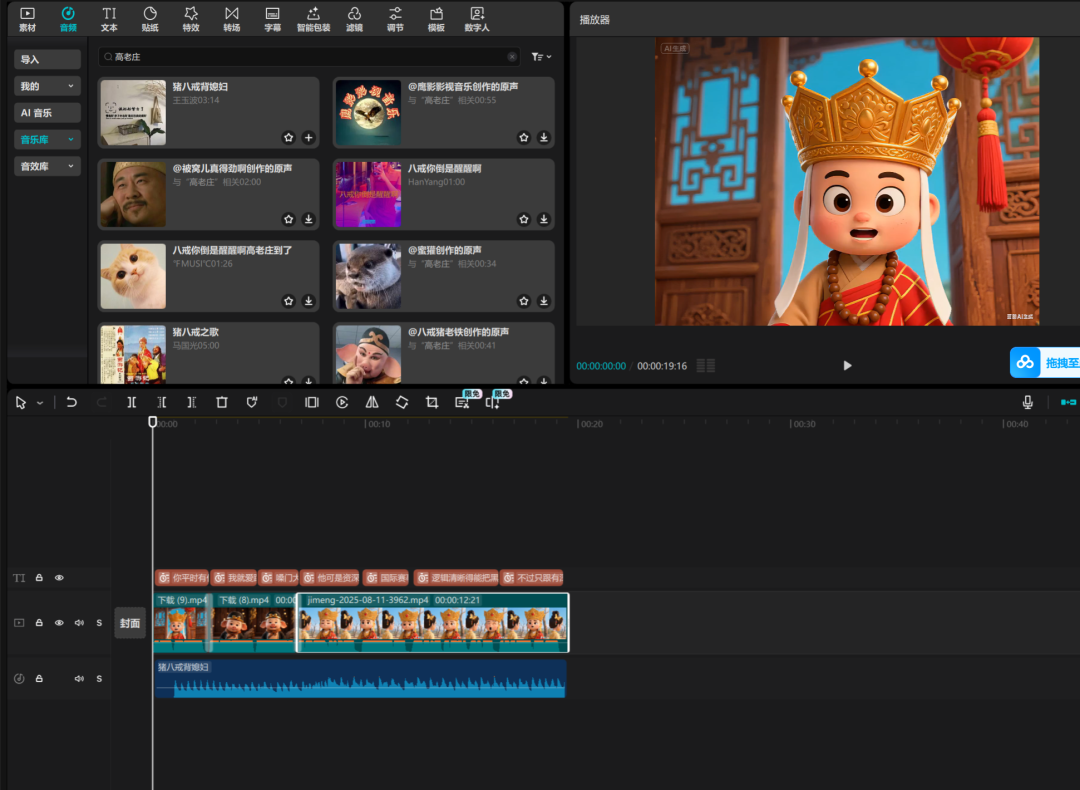Rotate the selected clip
This screenshot has width=1080, height=790.
click(402, 403)
